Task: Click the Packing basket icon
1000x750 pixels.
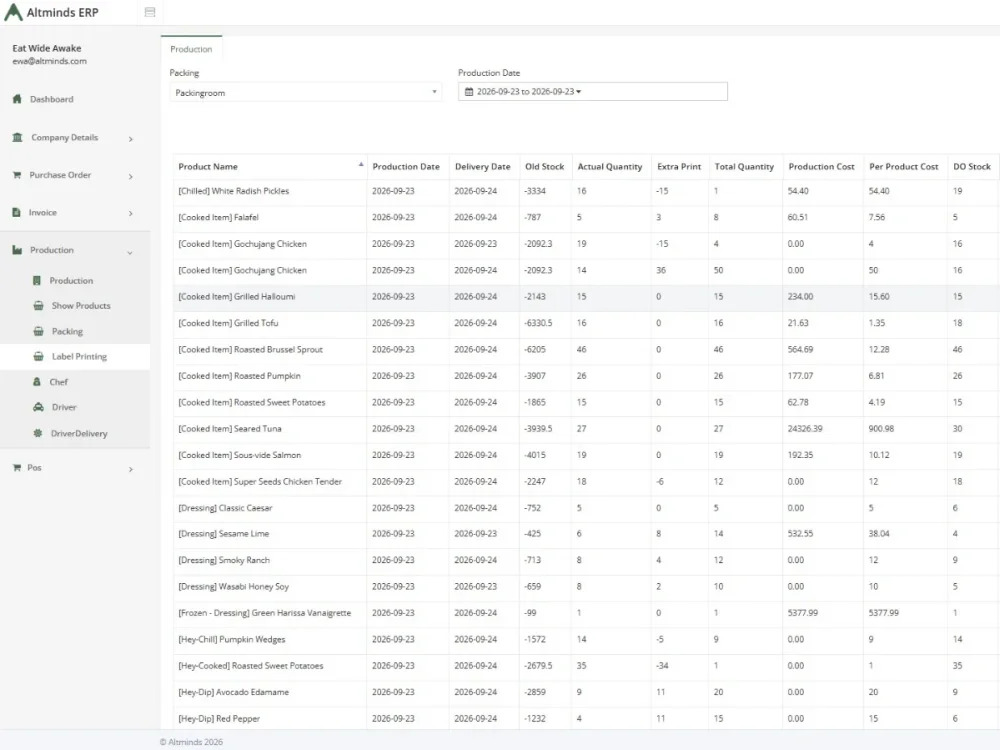Action: [38, 331]
